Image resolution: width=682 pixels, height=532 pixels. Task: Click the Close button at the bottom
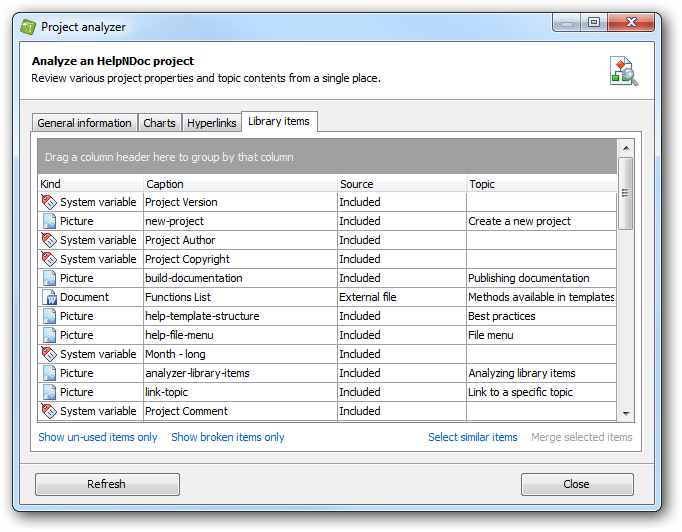click(577, 484)
